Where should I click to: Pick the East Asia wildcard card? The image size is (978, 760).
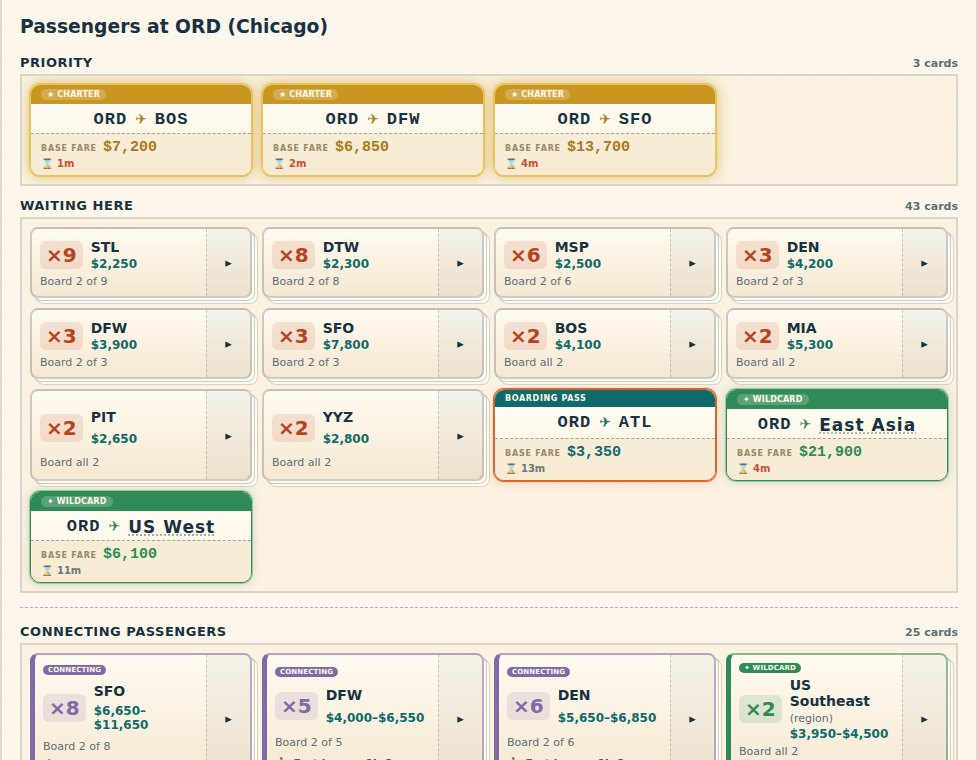[x=837, y=435]
